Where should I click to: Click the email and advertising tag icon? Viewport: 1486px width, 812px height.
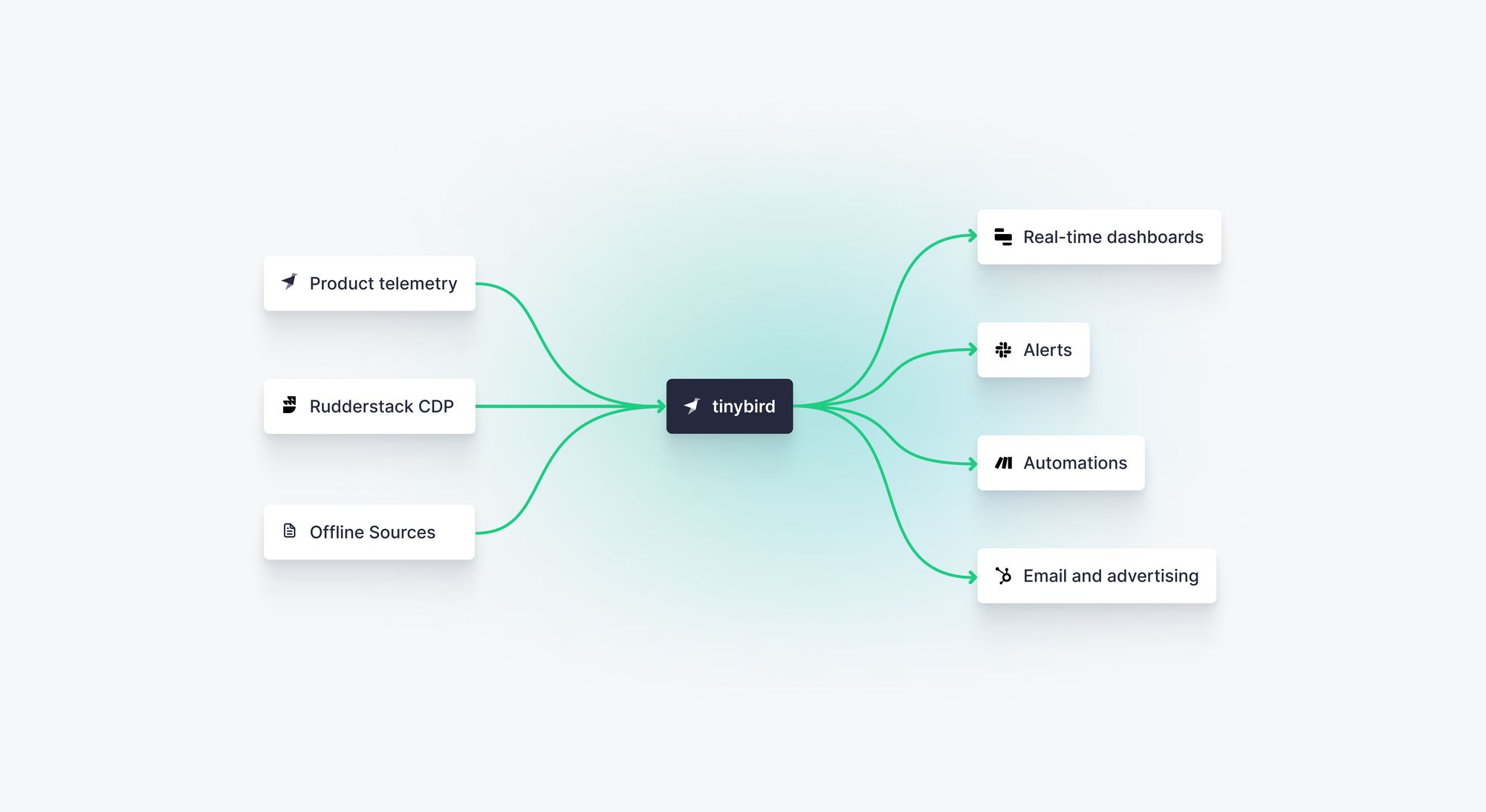(1003, 577)
